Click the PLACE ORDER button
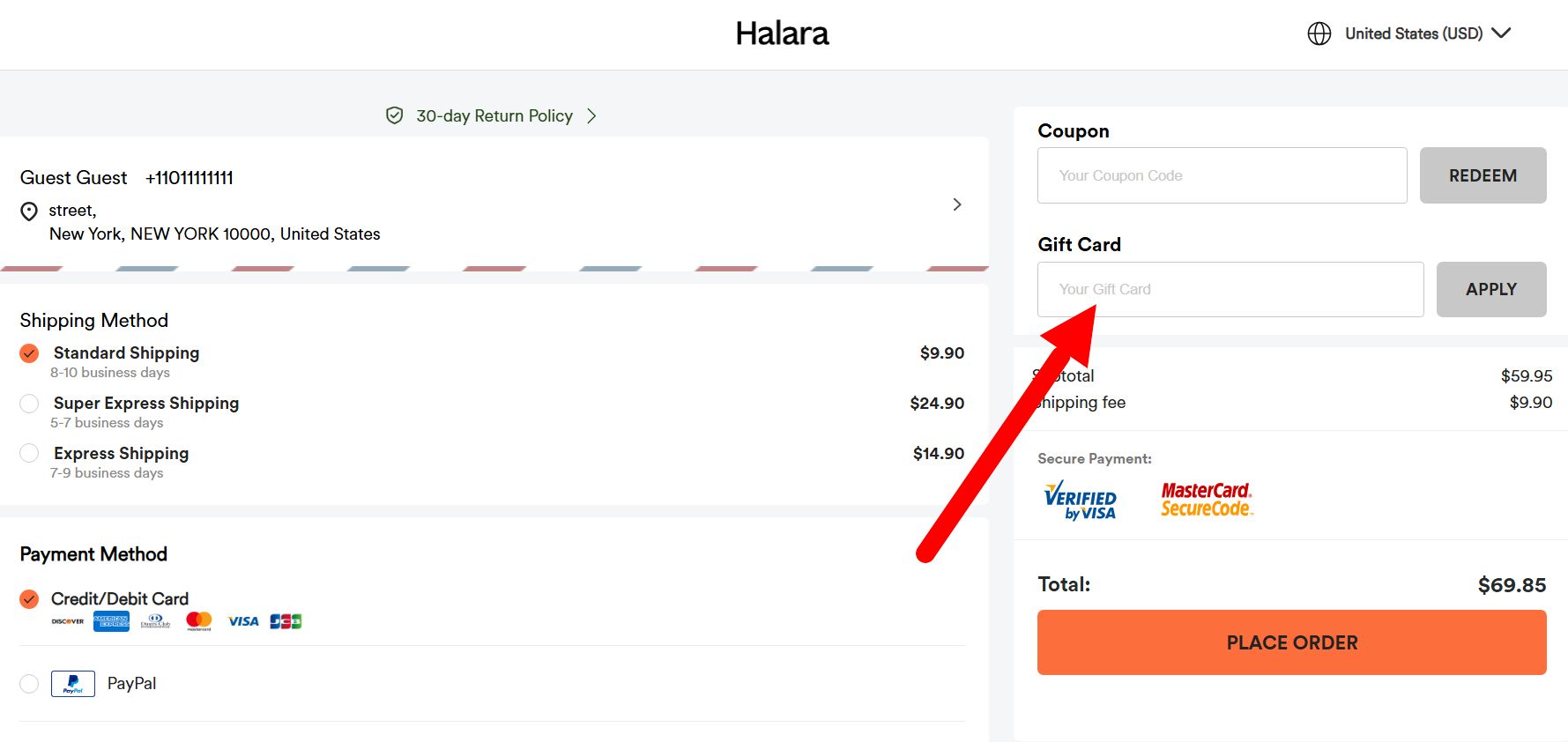The height and width of the screenshot is (742, 1568). point(1291,642)
